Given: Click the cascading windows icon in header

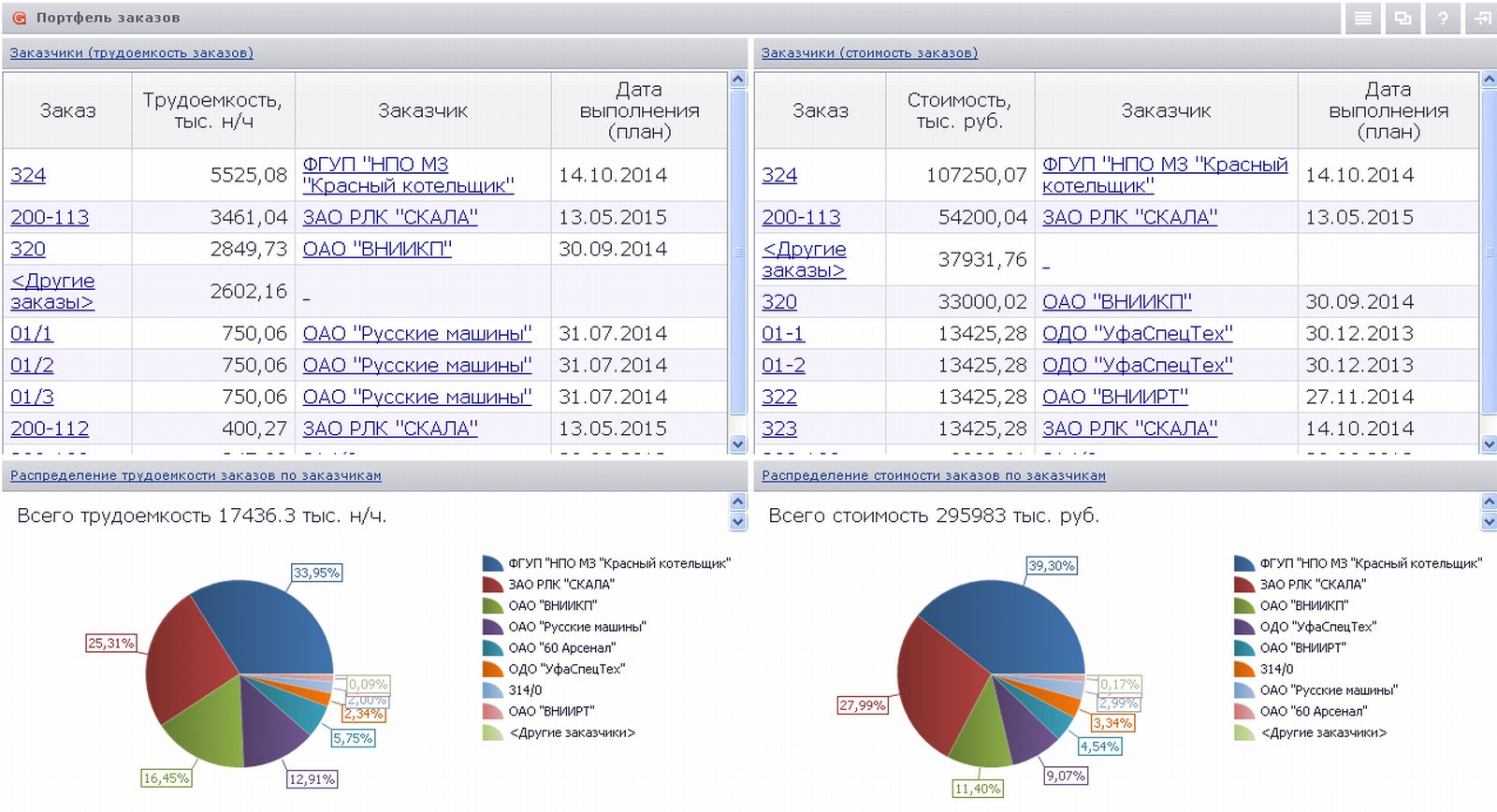Looking at the screenshot, I should coord(1403,18).
